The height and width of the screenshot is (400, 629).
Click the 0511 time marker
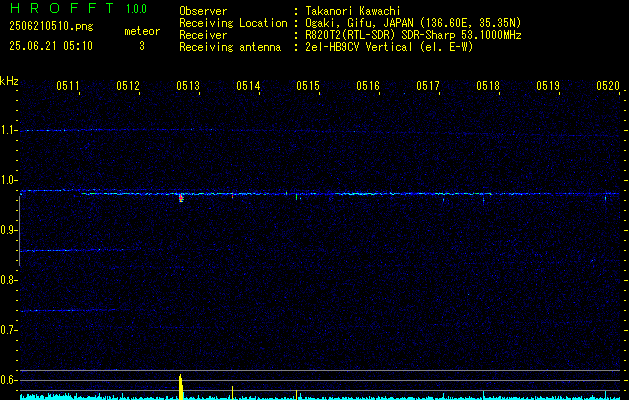point(67,85)
